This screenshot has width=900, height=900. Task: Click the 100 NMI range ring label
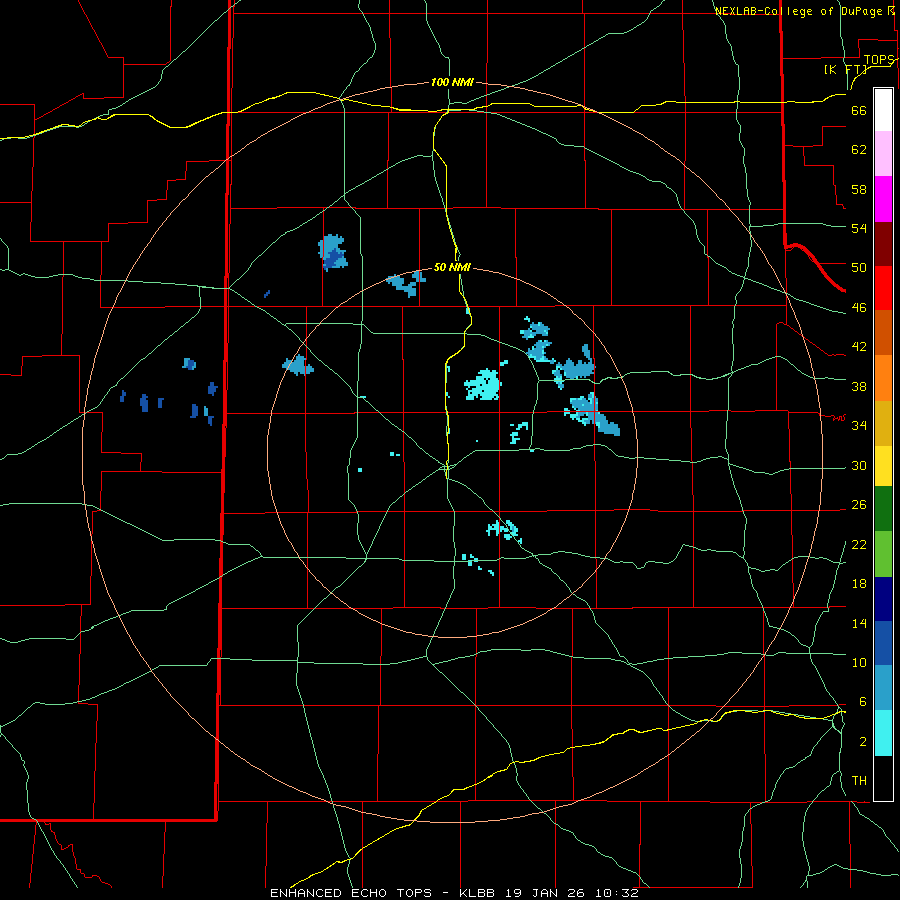(x=452, y=82)
